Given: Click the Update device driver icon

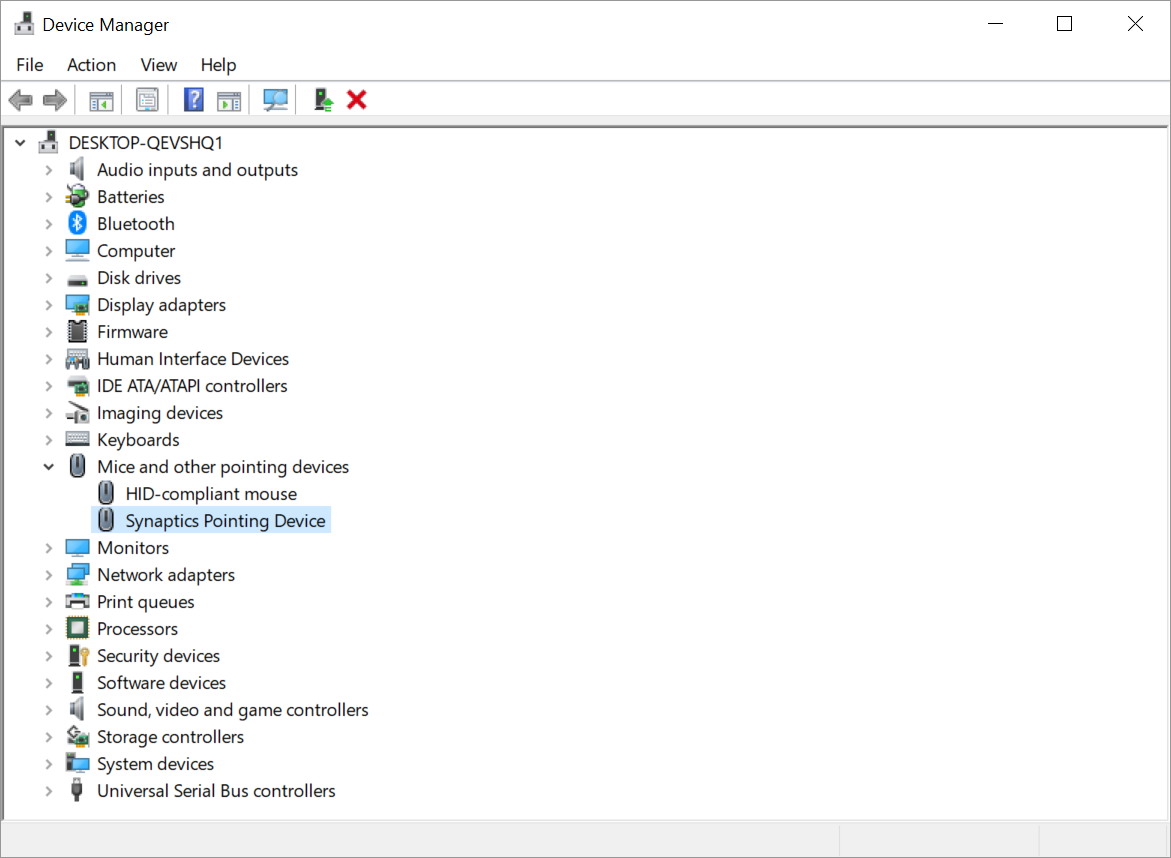Looking at the screenshot, I should coord(323,99).
